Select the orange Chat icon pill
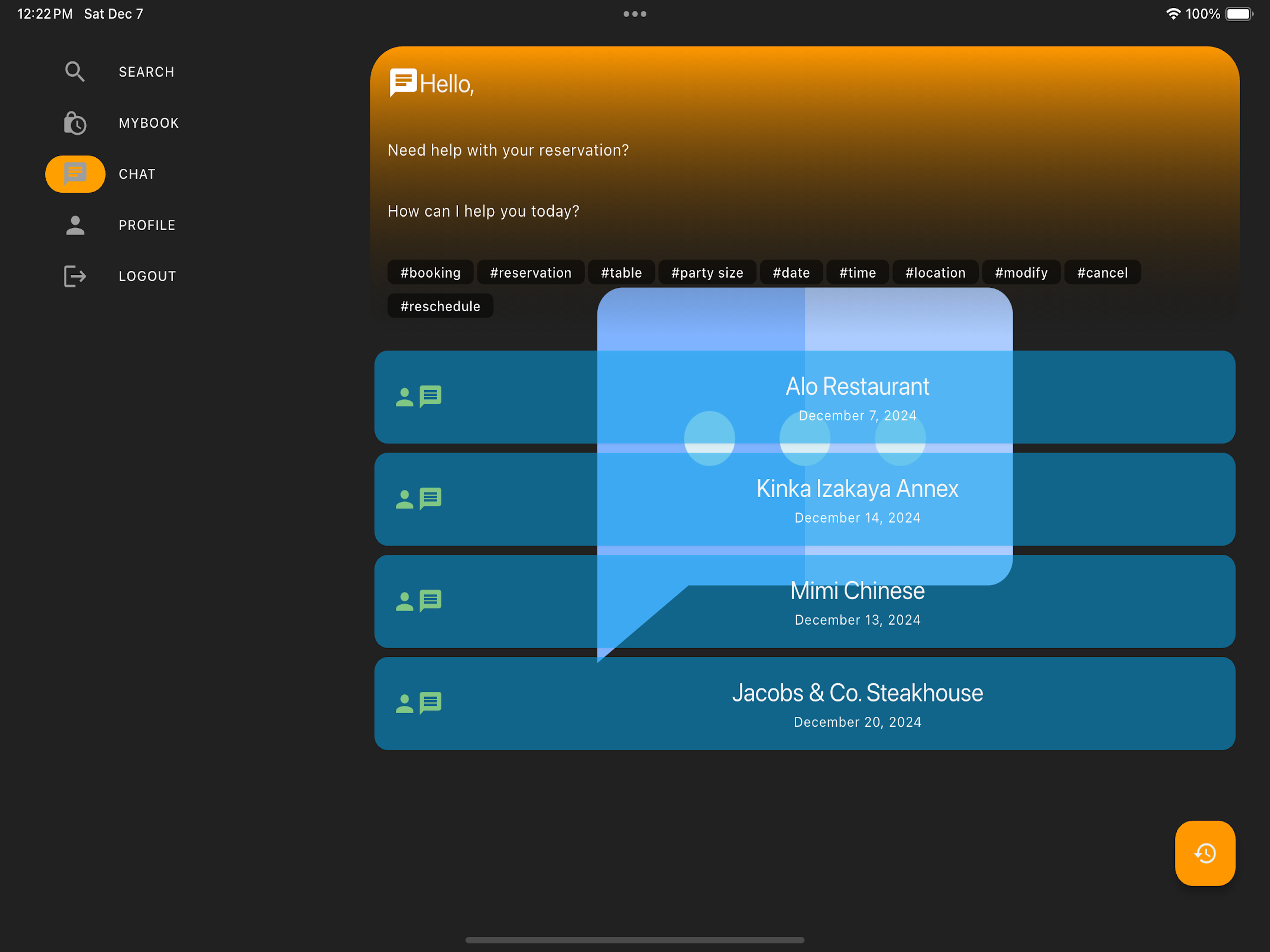 coord(75,174)
